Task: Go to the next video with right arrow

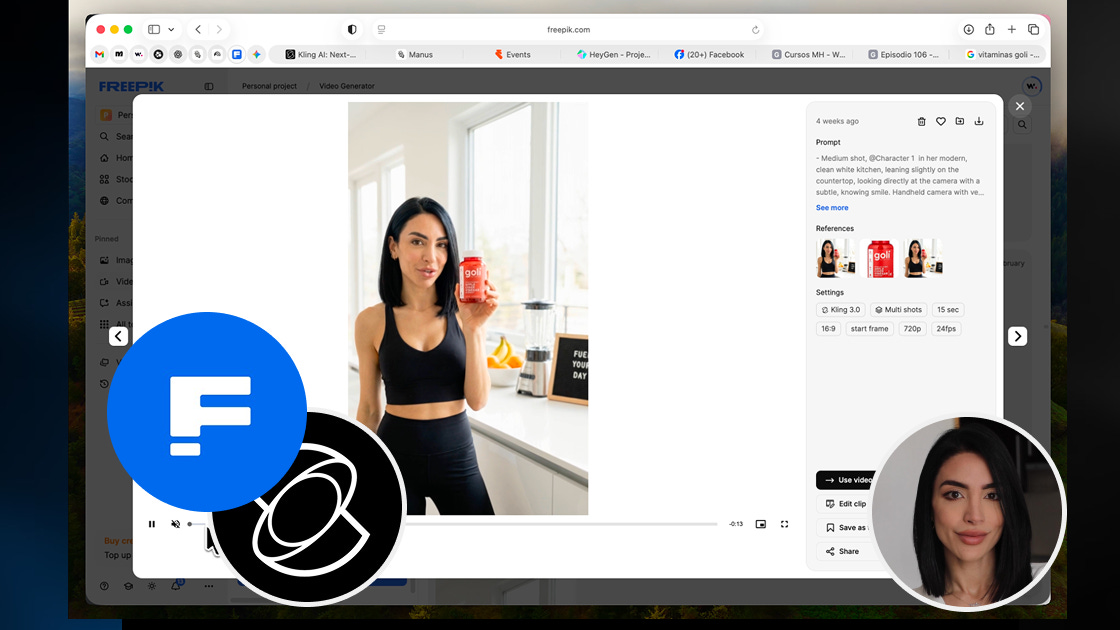Action: coord(1017,336)
